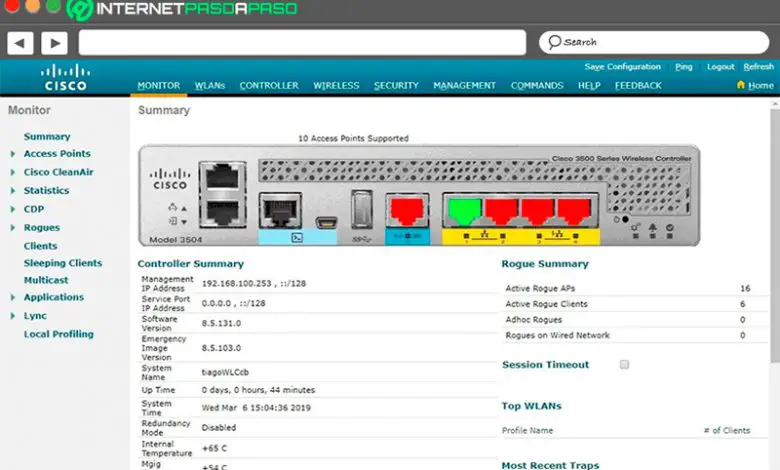The width and height of the screenshot is (780, 470).
Task: Open the COMMANDS tab
Action: 537,86
